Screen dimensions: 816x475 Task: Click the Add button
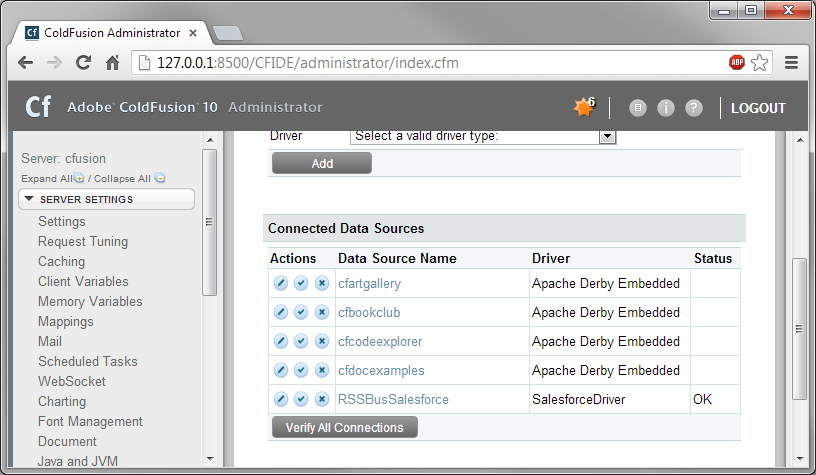click(321, 163)
